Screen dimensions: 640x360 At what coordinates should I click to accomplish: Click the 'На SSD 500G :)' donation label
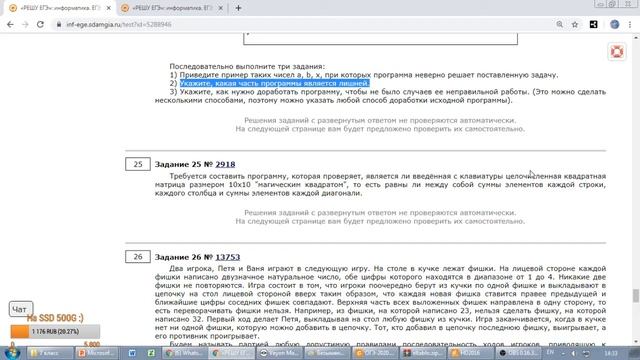click(x=55, y=318)
